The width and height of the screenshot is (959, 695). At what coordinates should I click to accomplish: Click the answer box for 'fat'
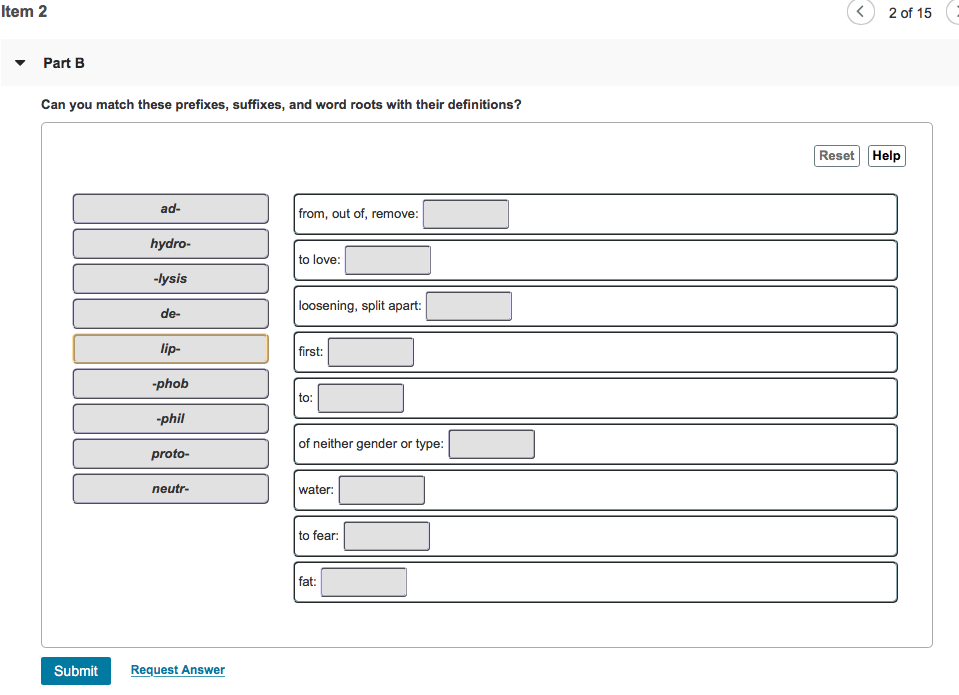click(x=363, y=581)
